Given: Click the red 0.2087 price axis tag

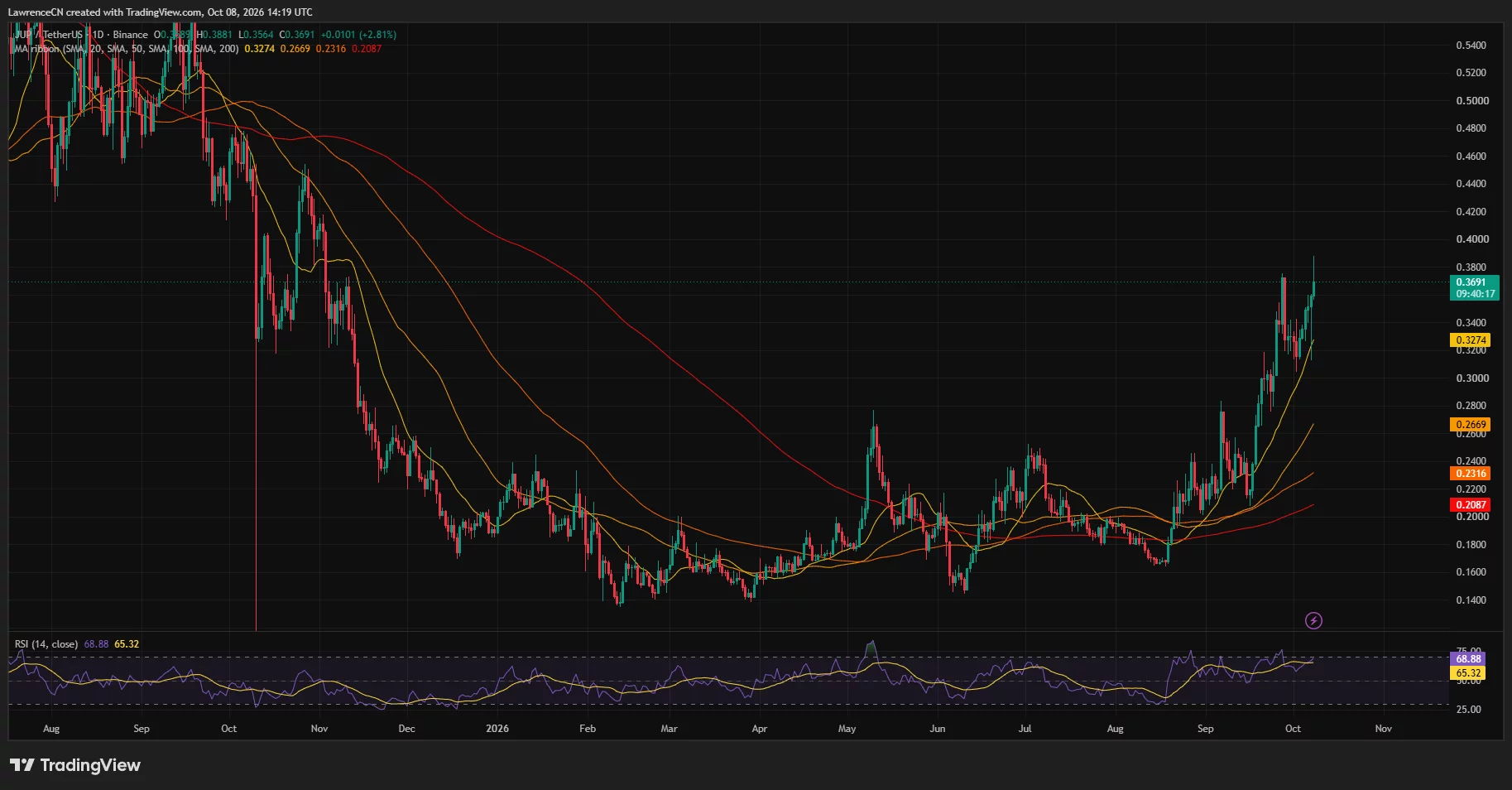Looking at the screenshot, I should 1471,505.
